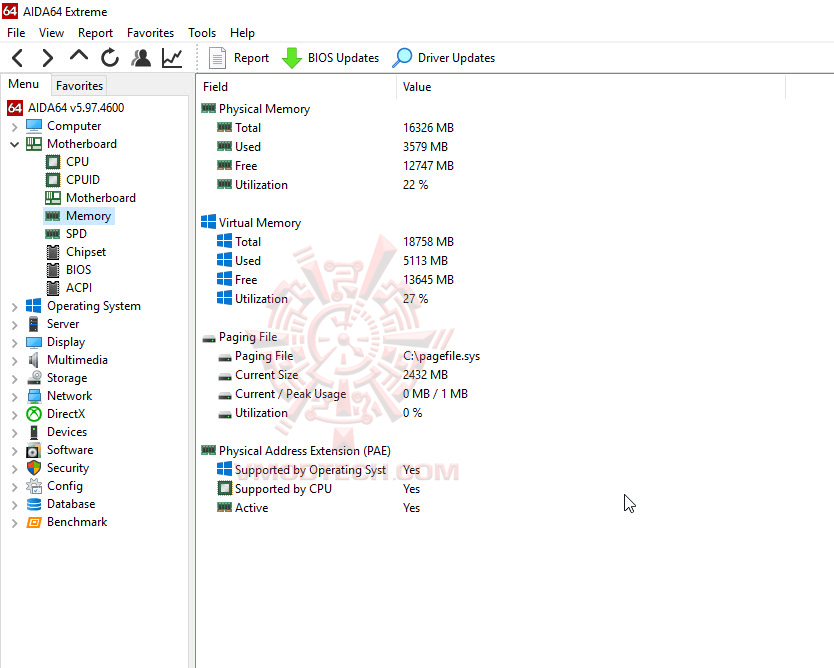Image resolution: width=834 pixels, height=668 pixels.
Task: Select the Memory item in tree
Action: click(x=88, y=216)
